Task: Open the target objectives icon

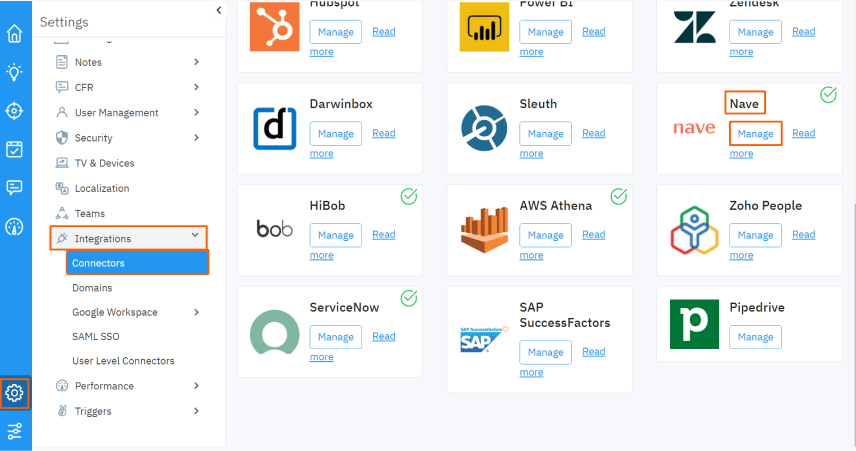Action: 15,111
